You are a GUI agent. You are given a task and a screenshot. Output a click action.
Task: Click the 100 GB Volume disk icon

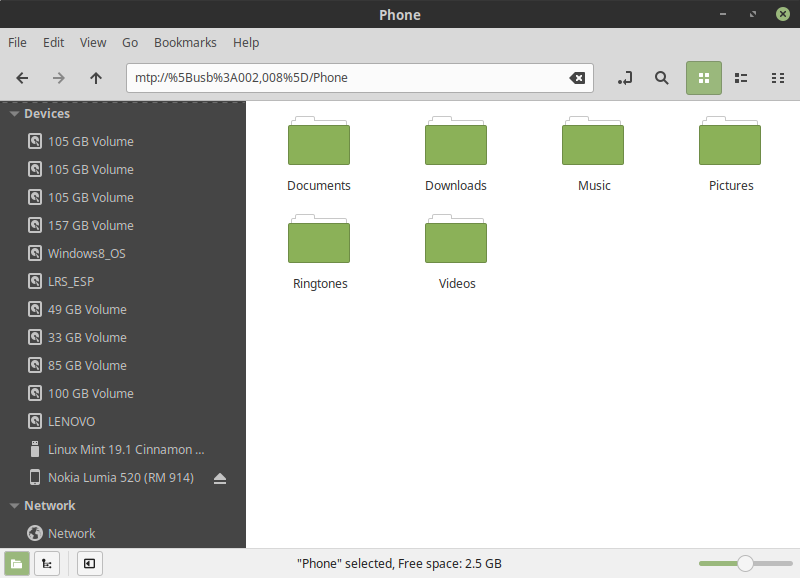coord(35,393)
